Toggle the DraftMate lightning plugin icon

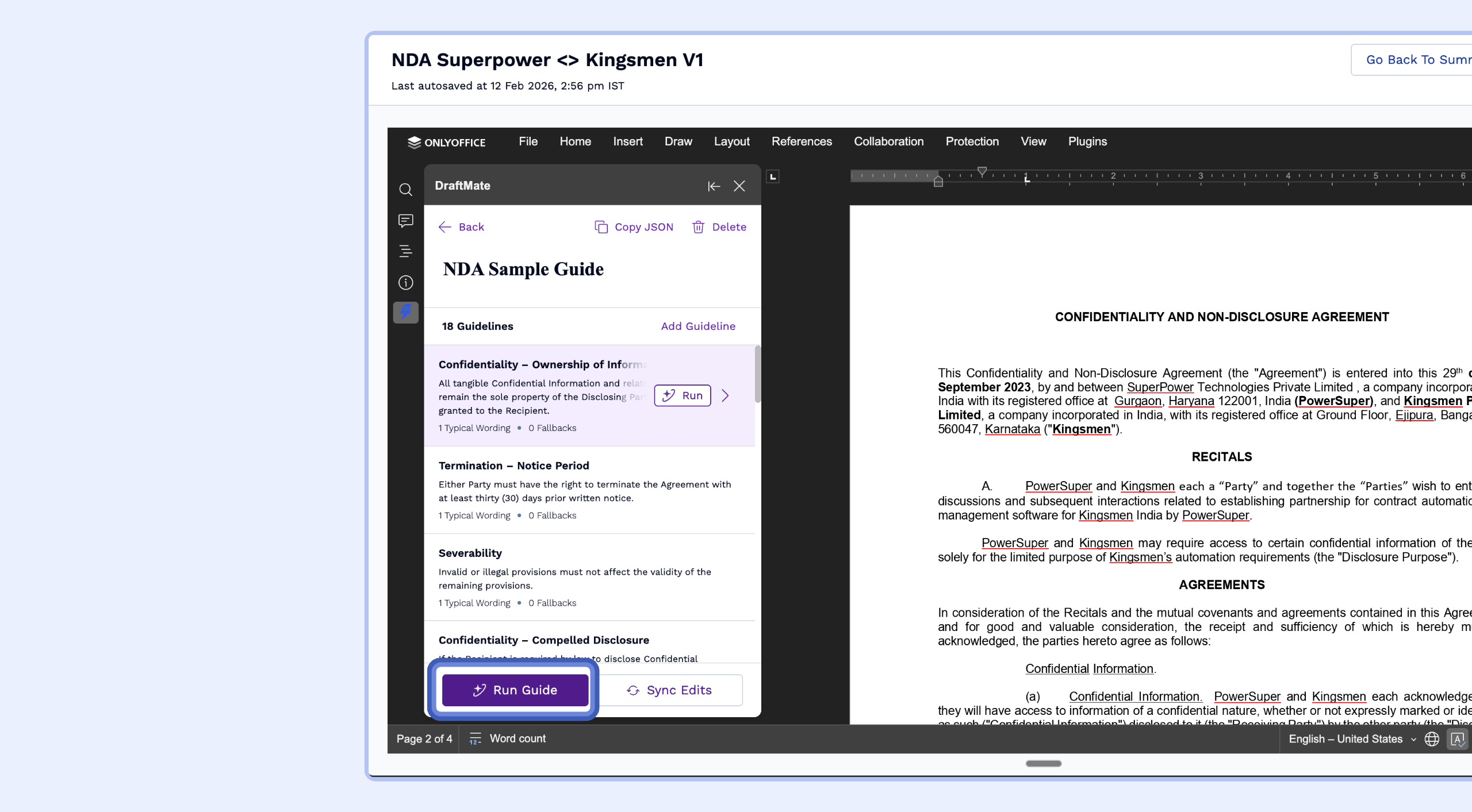click(x=405, y=313)
